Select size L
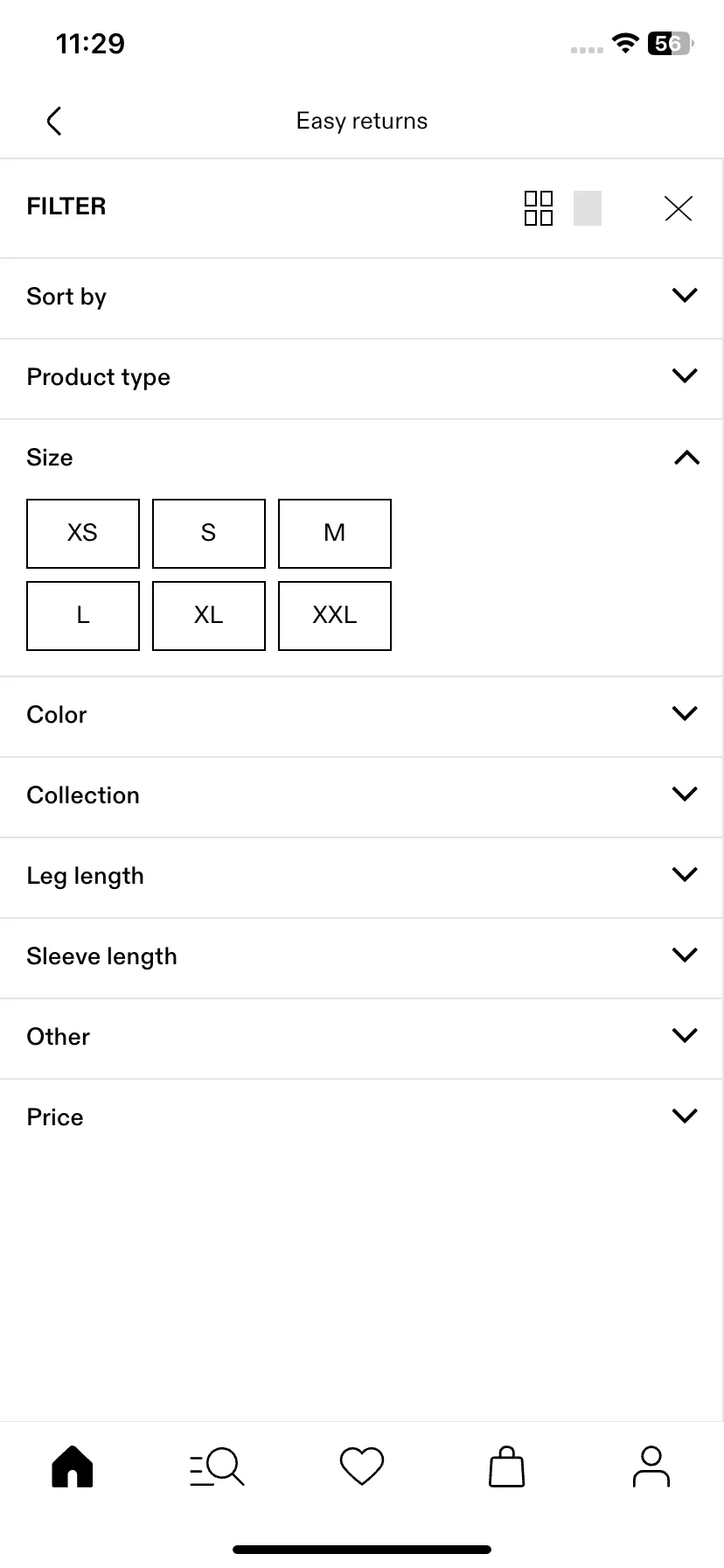 click(83, 616)
